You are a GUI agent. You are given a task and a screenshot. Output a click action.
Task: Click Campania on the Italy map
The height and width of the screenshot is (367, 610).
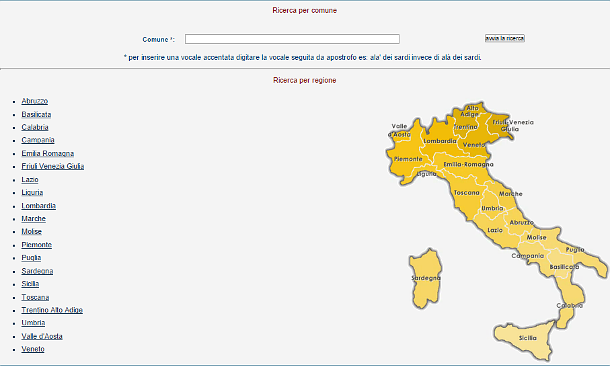coord(528,256)
